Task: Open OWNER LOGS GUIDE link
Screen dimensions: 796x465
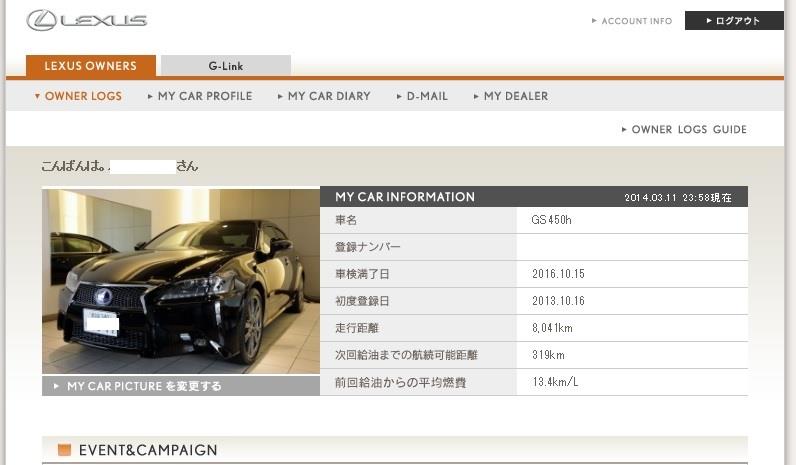Action: (x=684, y=129)
